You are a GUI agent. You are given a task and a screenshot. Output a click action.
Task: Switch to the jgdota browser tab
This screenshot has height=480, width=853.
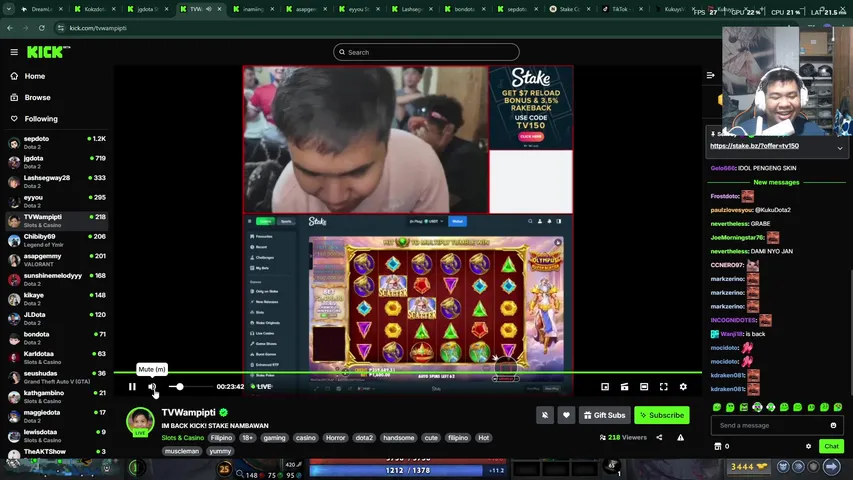pos(147,9)
